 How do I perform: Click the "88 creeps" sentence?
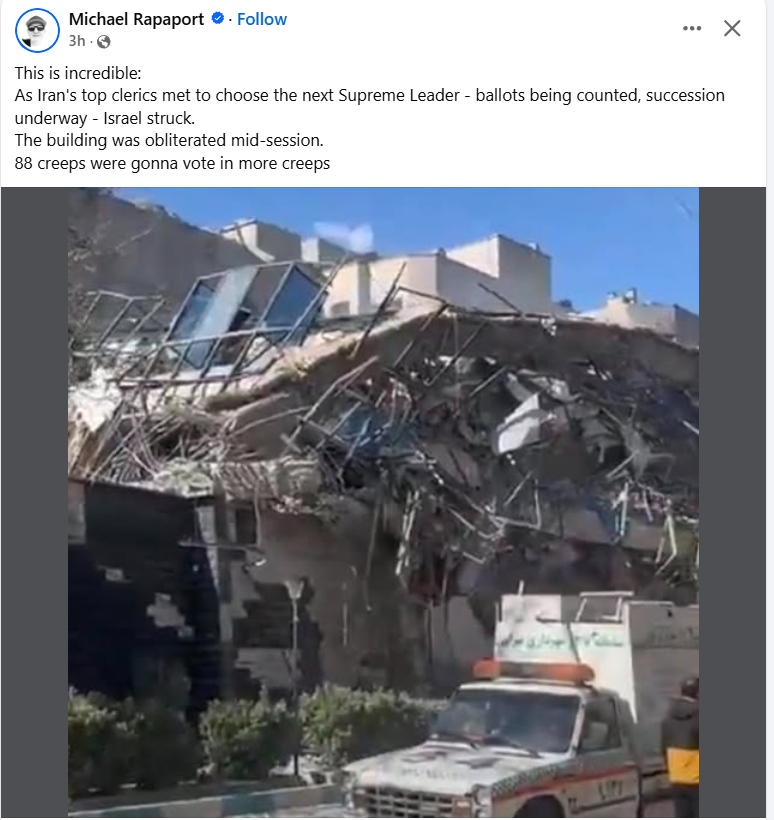172,163
